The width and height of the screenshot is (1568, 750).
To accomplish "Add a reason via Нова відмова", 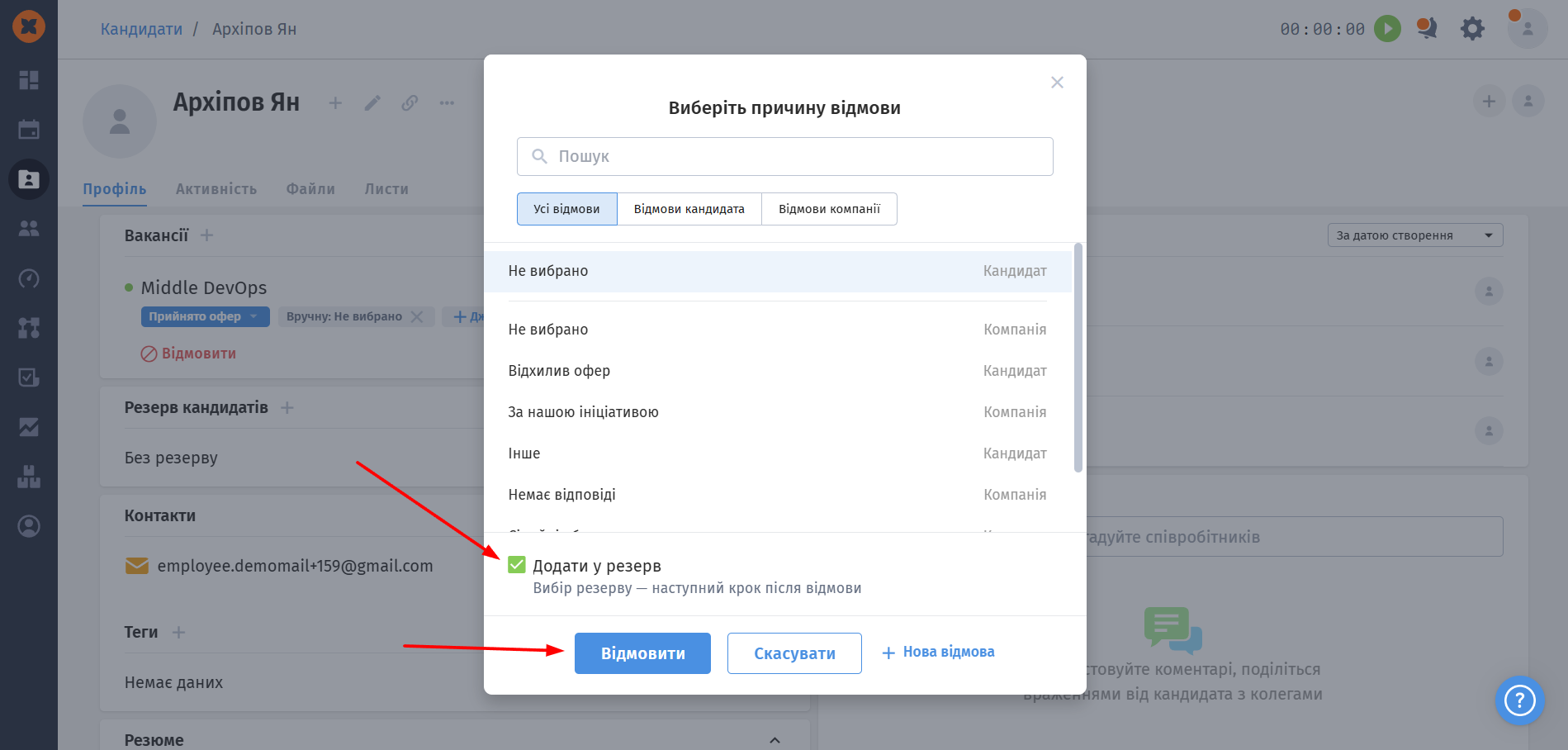I will point(939,653).
